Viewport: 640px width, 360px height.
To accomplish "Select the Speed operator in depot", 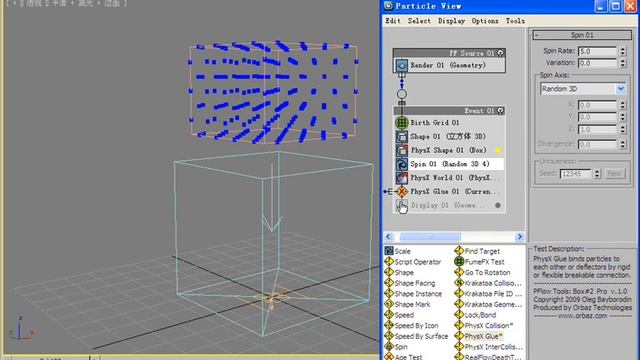I will pos(399,315).
